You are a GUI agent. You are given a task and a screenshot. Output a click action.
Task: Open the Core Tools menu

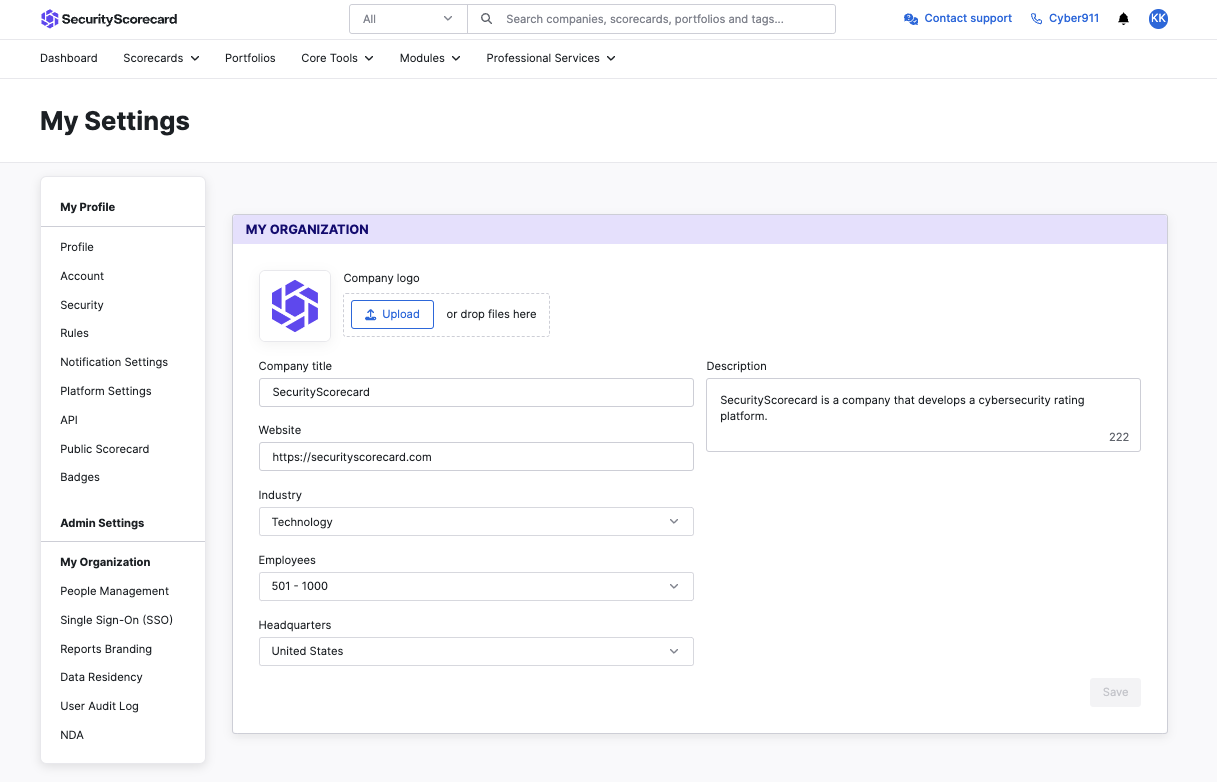coord(337,58)
